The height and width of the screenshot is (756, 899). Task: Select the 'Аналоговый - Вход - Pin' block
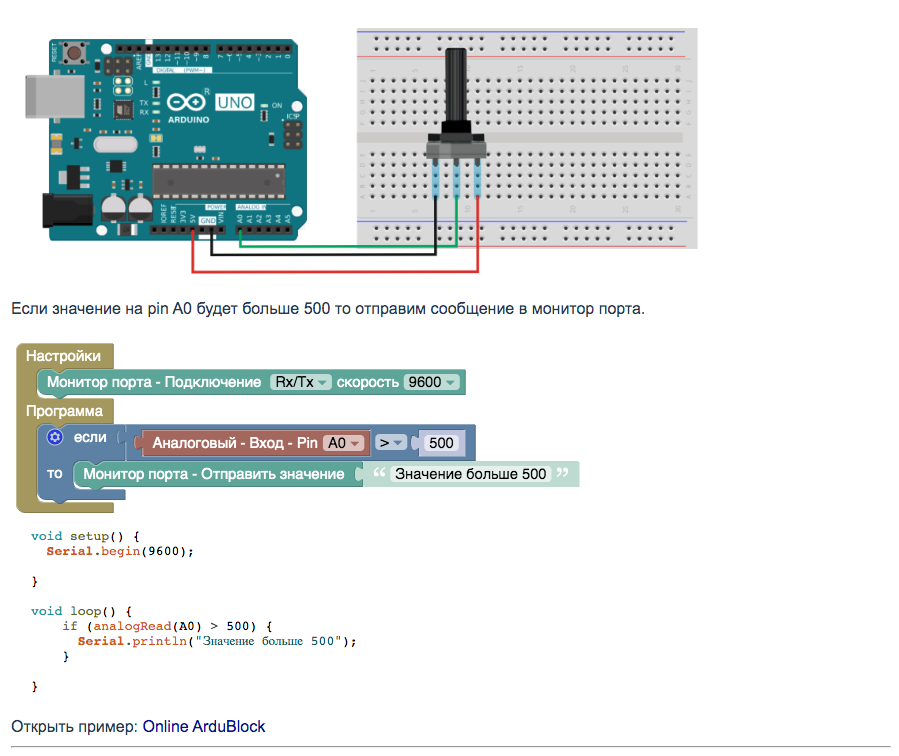(234, 443)
